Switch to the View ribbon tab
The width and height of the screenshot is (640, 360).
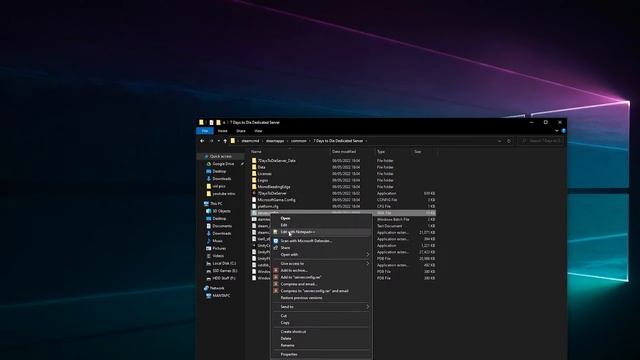pos(258,131)
